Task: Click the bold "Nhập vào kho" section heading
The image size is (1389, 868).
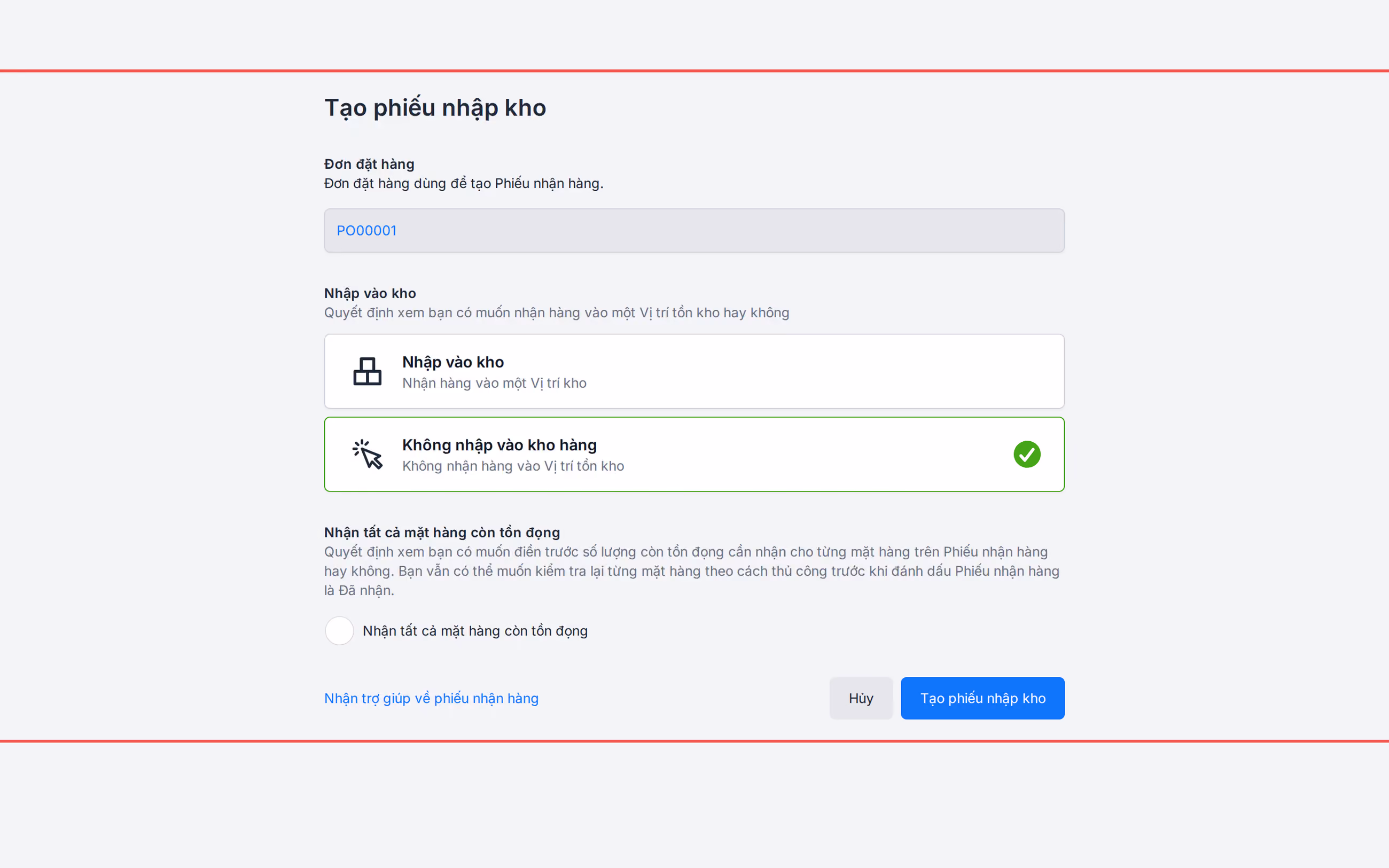Action: pos(370,293)
